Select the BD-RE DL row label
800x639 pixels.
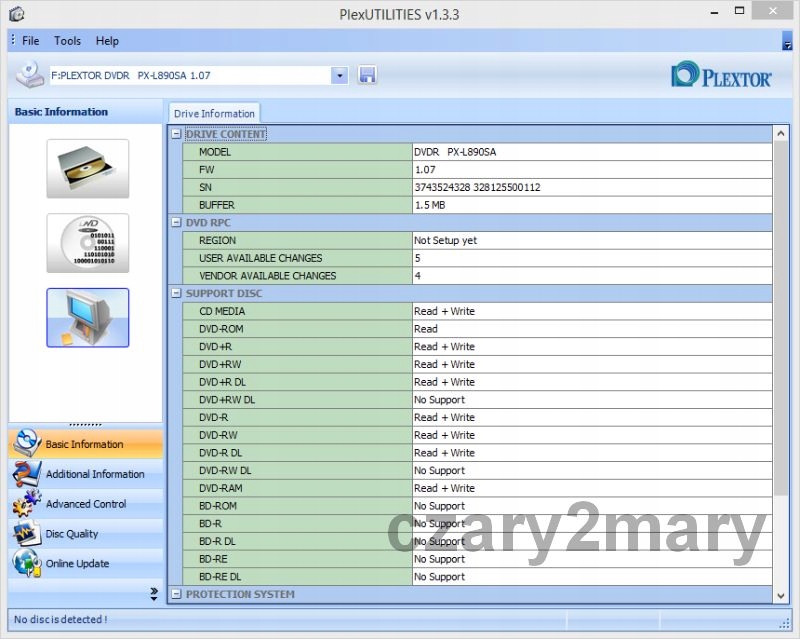[220, 577]
